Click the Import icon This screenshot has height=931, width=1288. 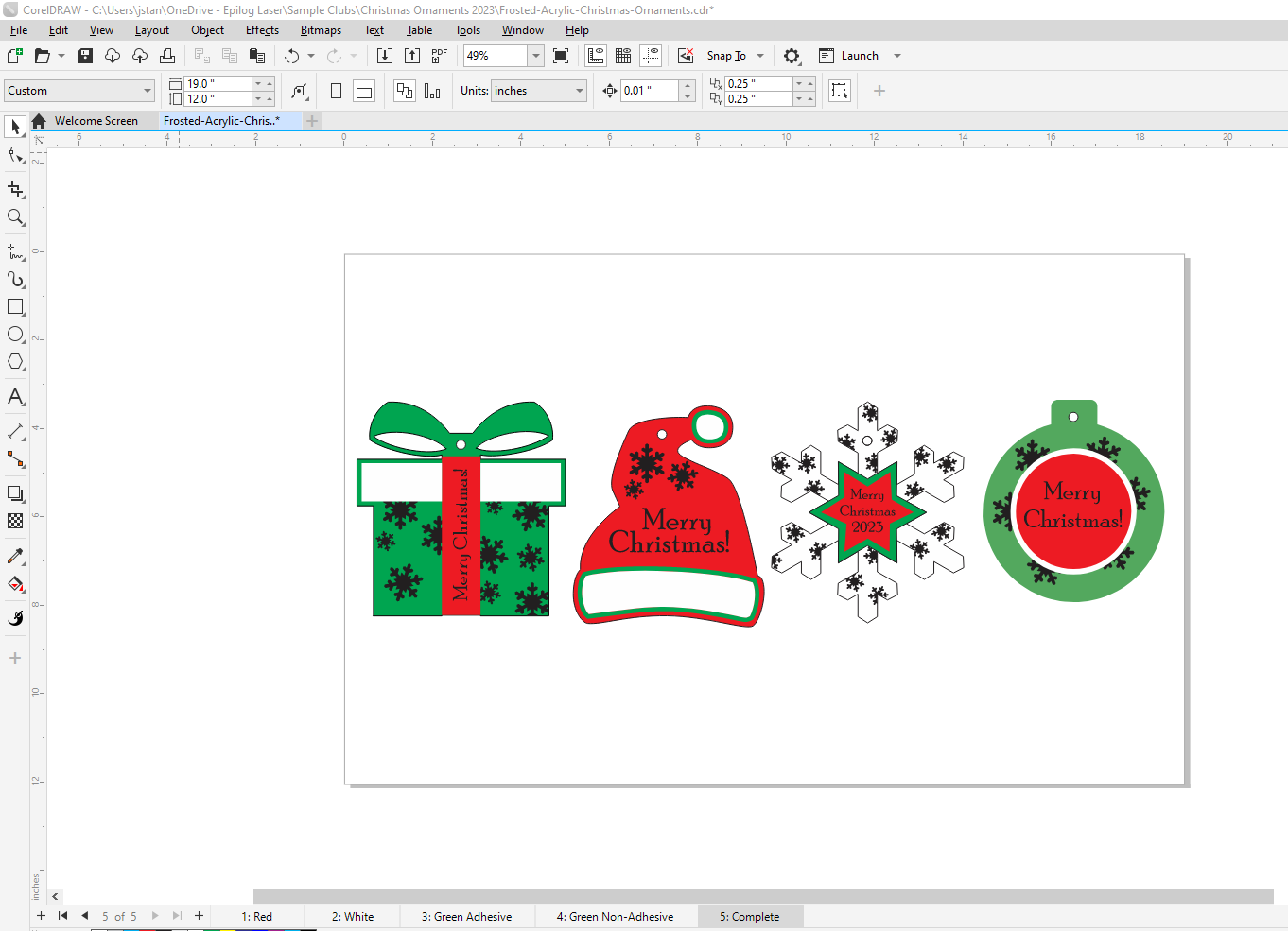coord(384,56)
